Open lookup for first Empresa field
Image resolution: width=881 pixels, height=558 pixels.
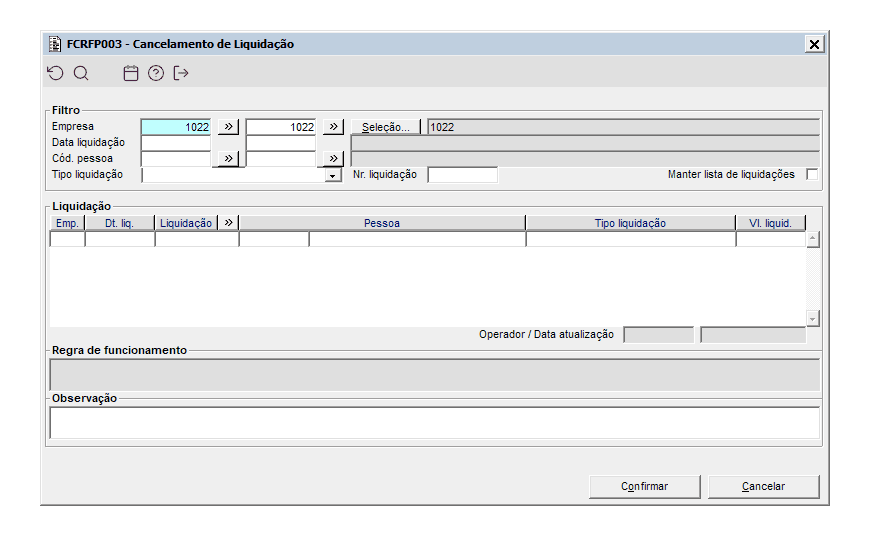[x=228, y=126]
